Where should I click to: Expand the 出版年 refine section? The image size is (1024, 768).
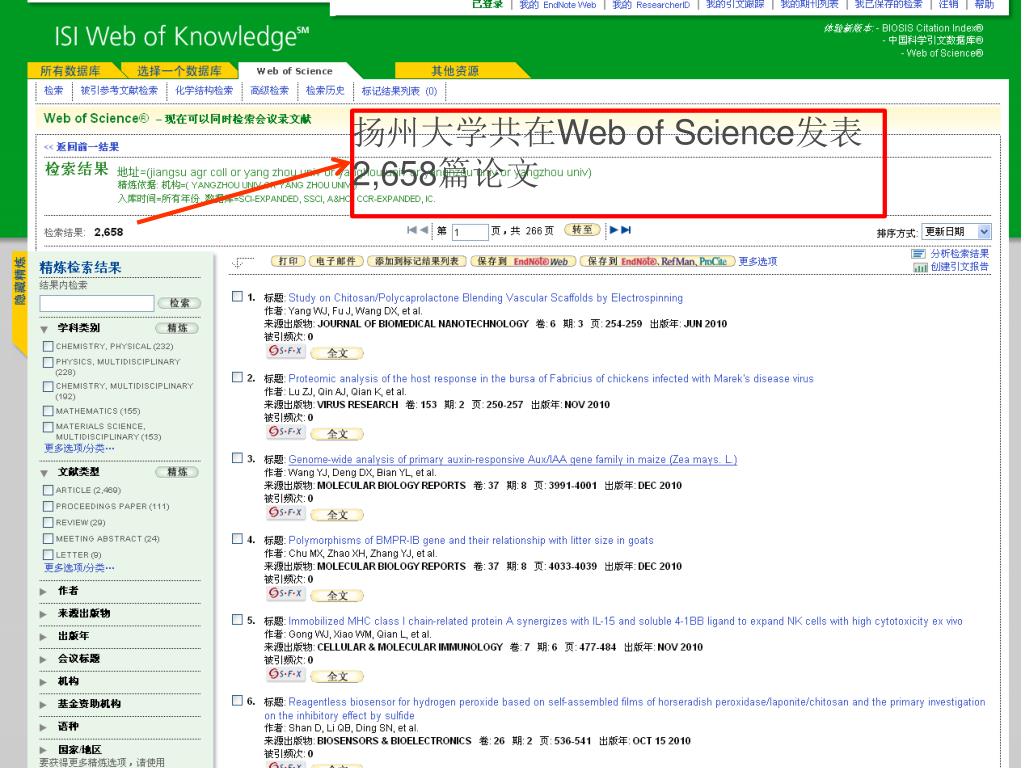pos(44,637)
